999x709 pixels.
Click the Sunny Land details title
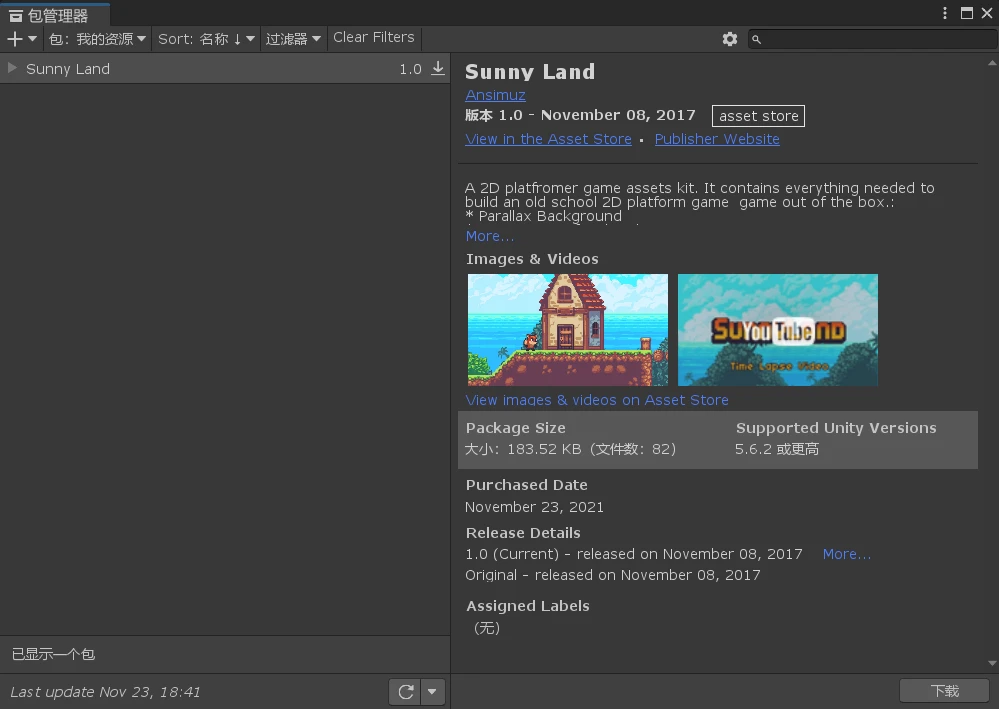[530, 71]
